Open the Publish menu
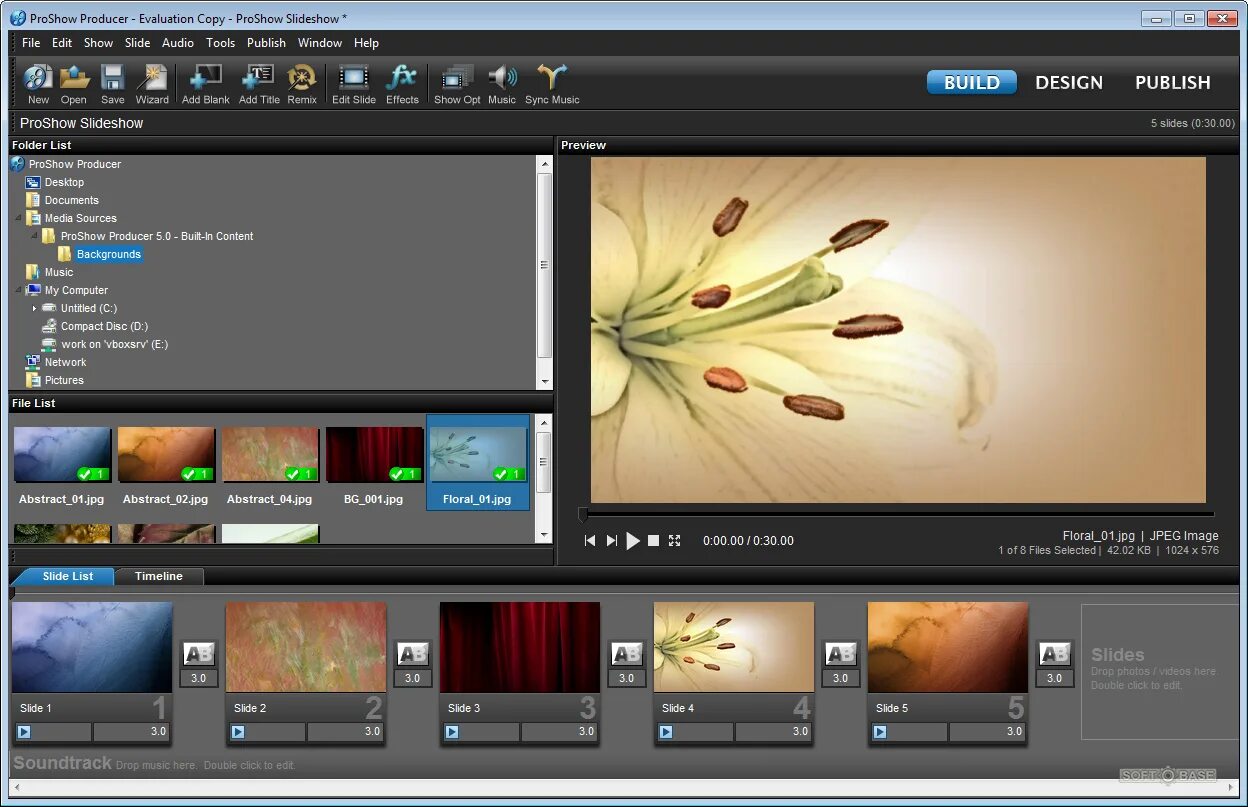This screenshot has width=1248, height=807. (x=266, y=43)
